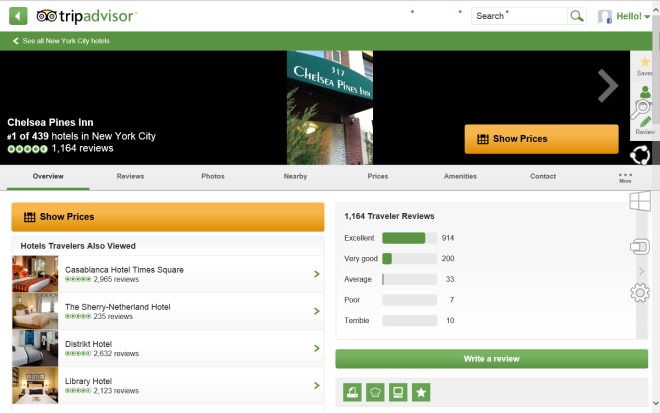Click the green chef hat icon

coord(375,392)
